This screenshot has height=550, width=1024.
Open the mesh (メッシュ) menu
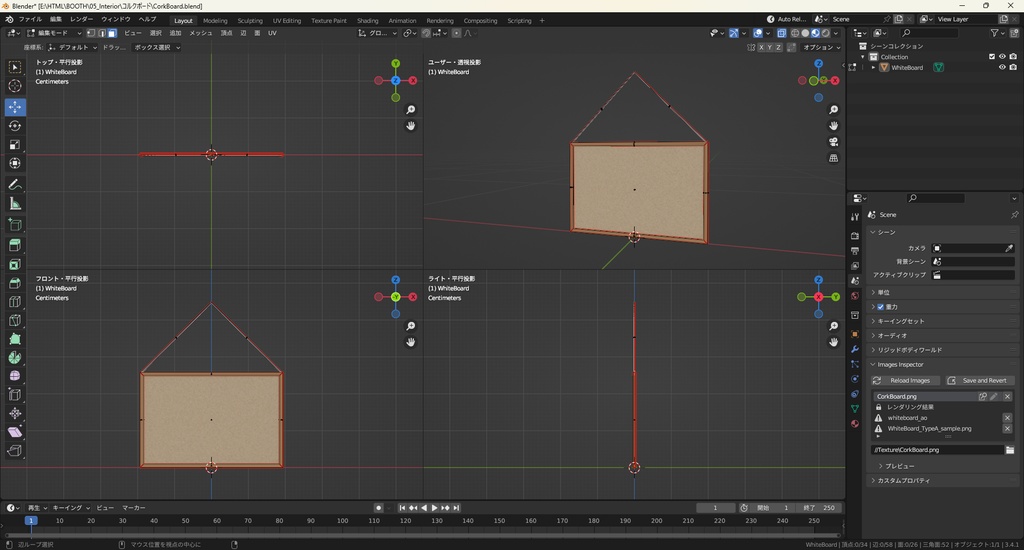(x=200, y=33)
